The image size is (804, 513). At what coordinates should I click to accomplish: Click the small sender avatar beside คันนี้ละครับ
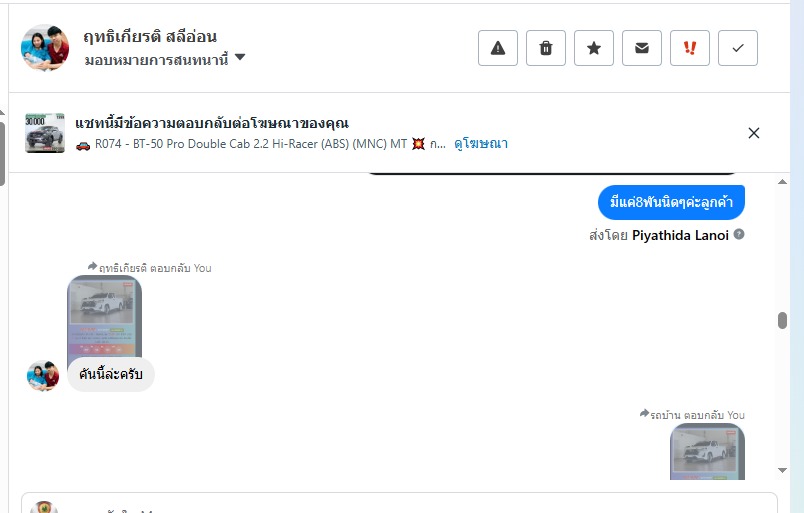click(43, 376)
